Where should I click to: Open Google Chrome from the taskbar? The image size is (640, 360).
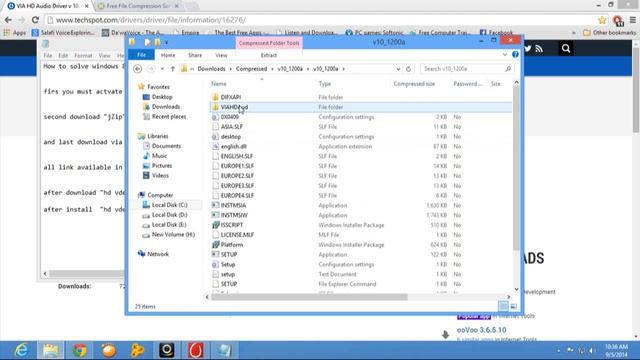80,350
